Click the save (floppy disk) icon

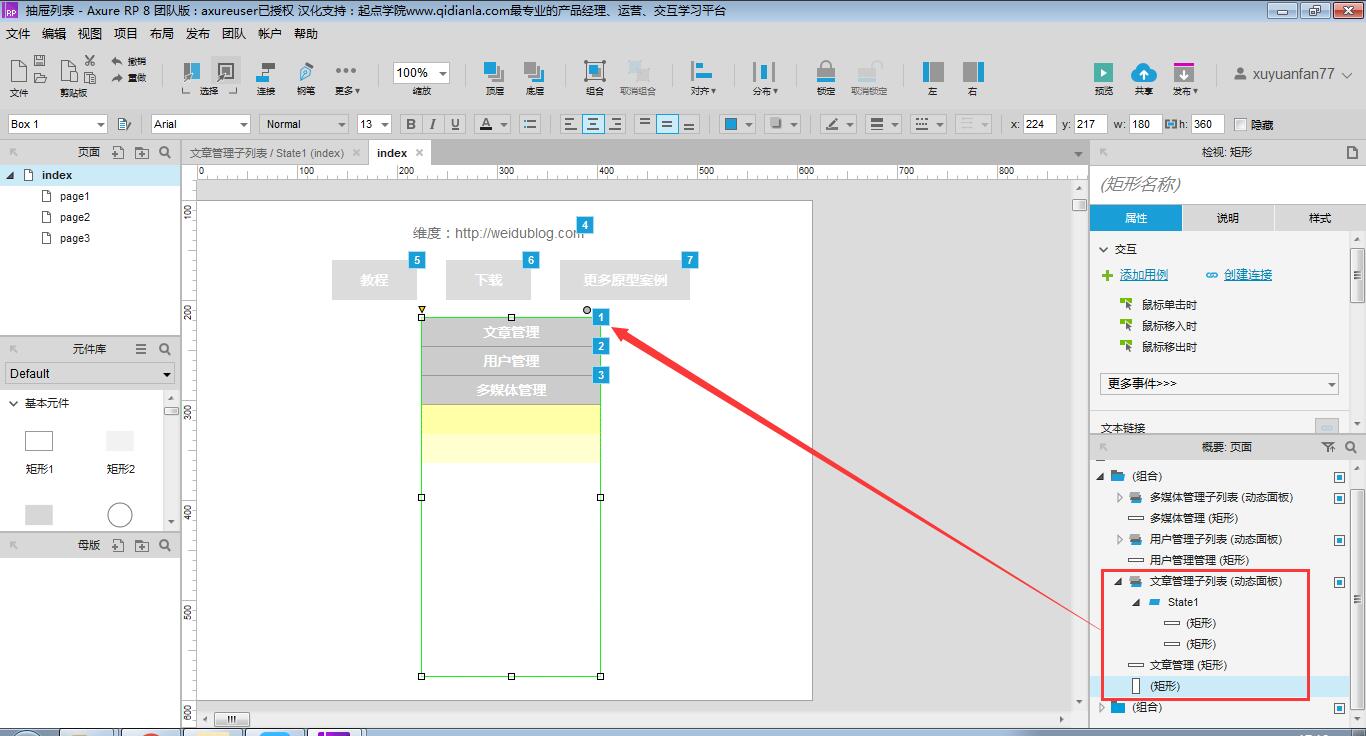point(40,61)
